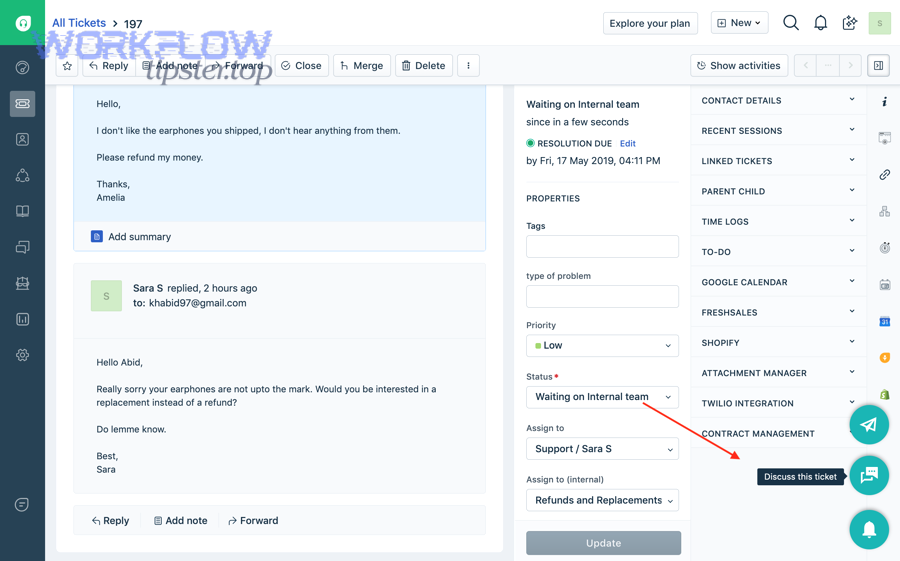This screenshot has width=900, height=561.
Task: Go to previous ticket arrow
Action: click(x=805, y=65)
